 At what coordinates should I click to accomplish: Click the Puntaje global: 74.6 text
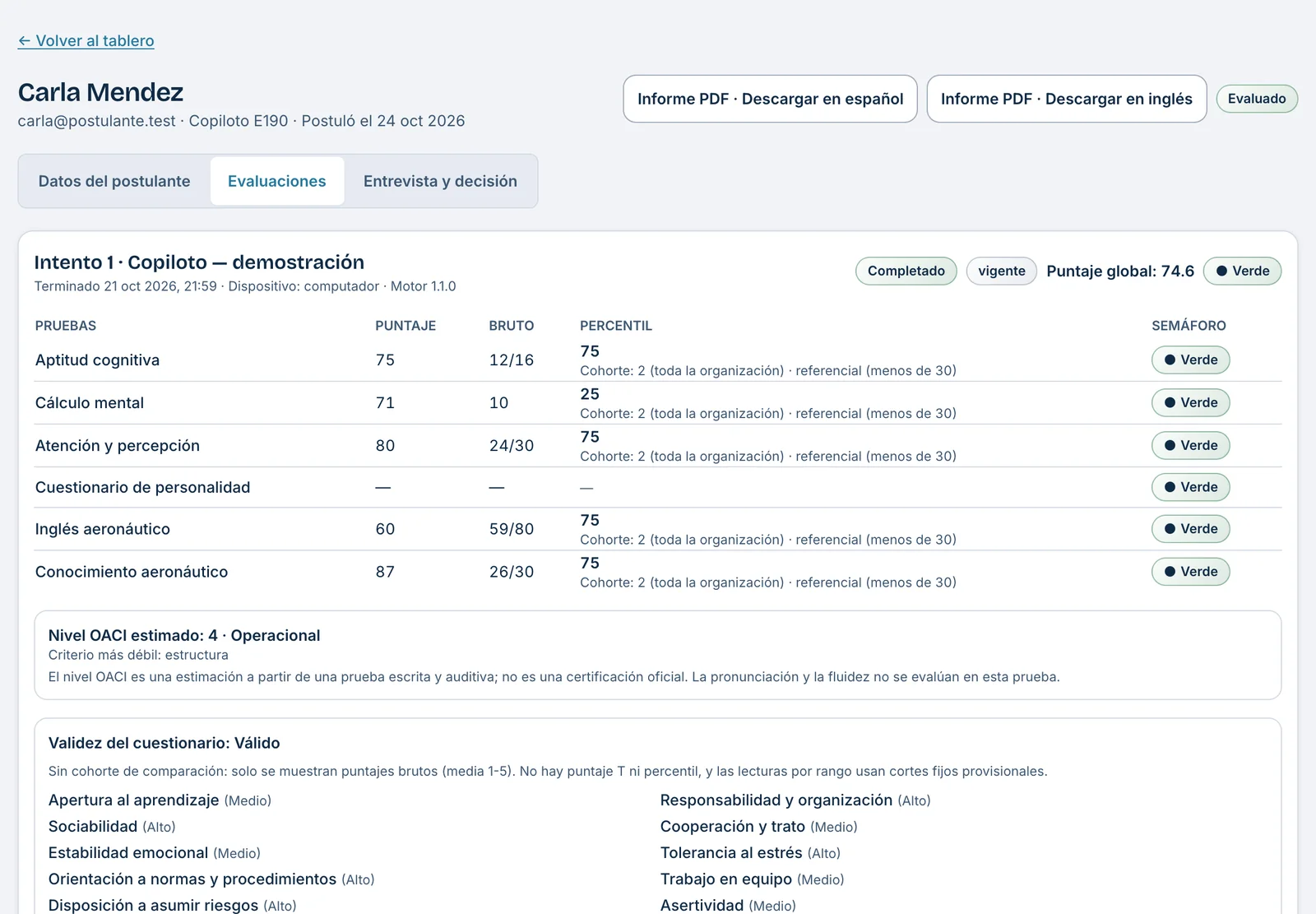pyautogui.click(x=1120, y=271)
